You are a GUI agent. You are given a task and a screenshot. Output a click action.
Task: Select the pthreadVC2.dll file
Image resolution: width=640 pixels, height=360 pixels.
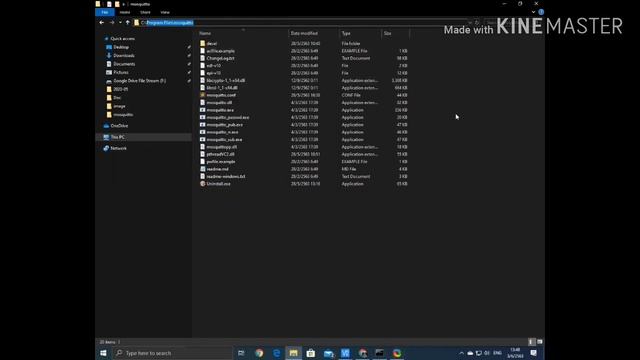point(220,154)
